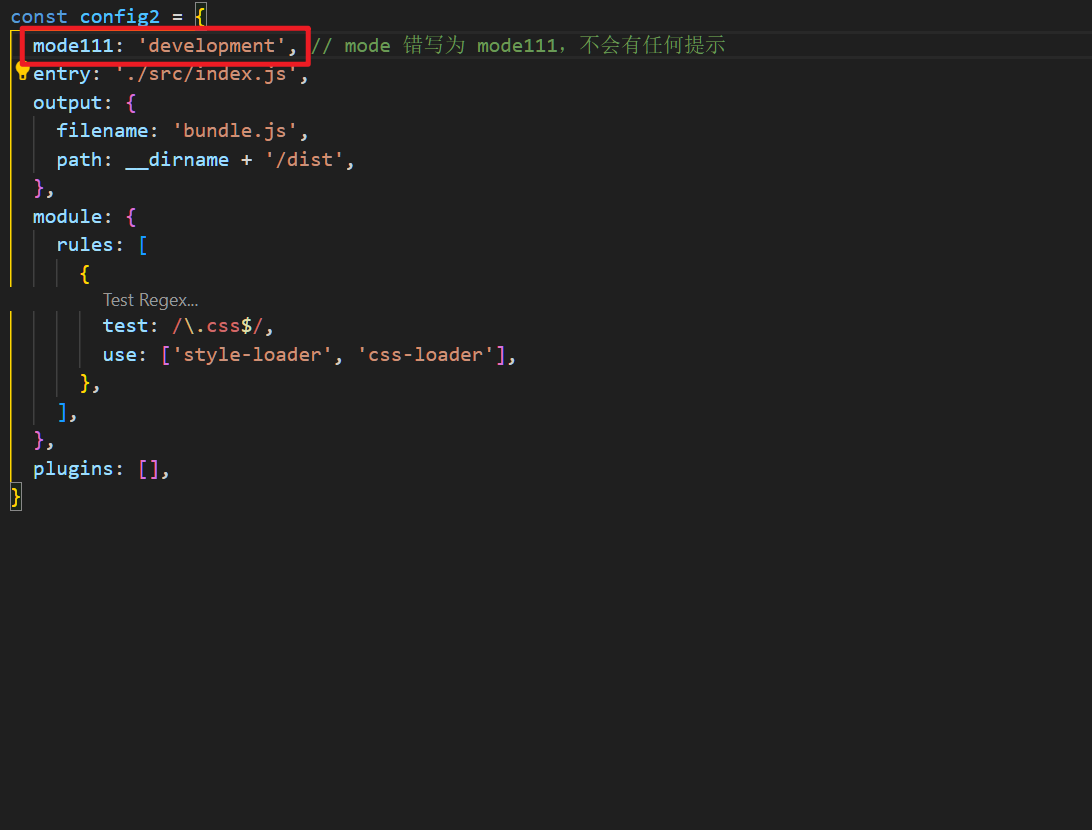Screen dimensions: 1092x830
Task: Click the 'css-loader' string
Action: point(426,355)
